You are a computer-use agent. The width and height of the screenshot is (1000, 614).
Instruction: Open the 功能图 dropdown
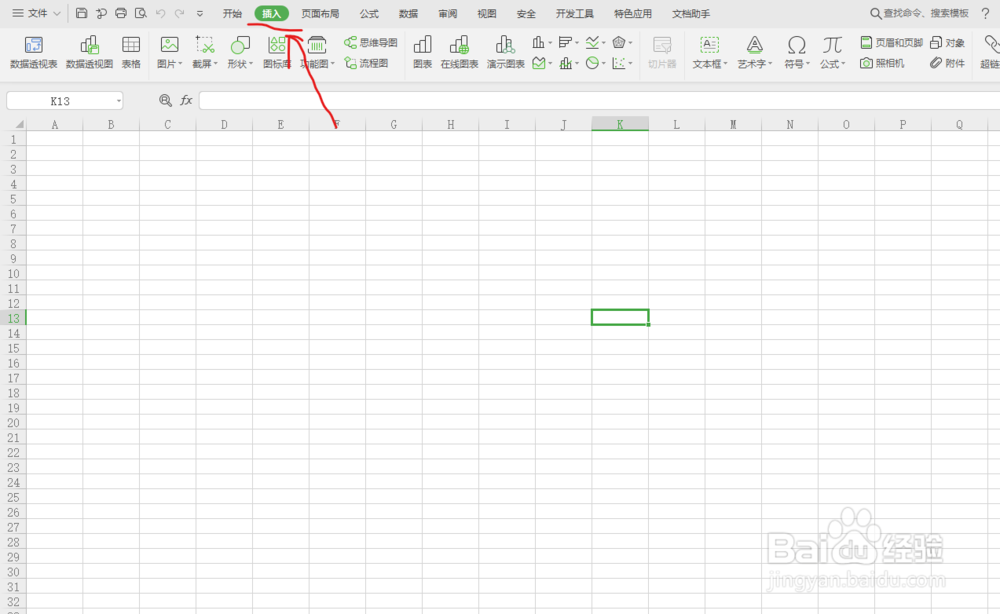tap(317, 52)
